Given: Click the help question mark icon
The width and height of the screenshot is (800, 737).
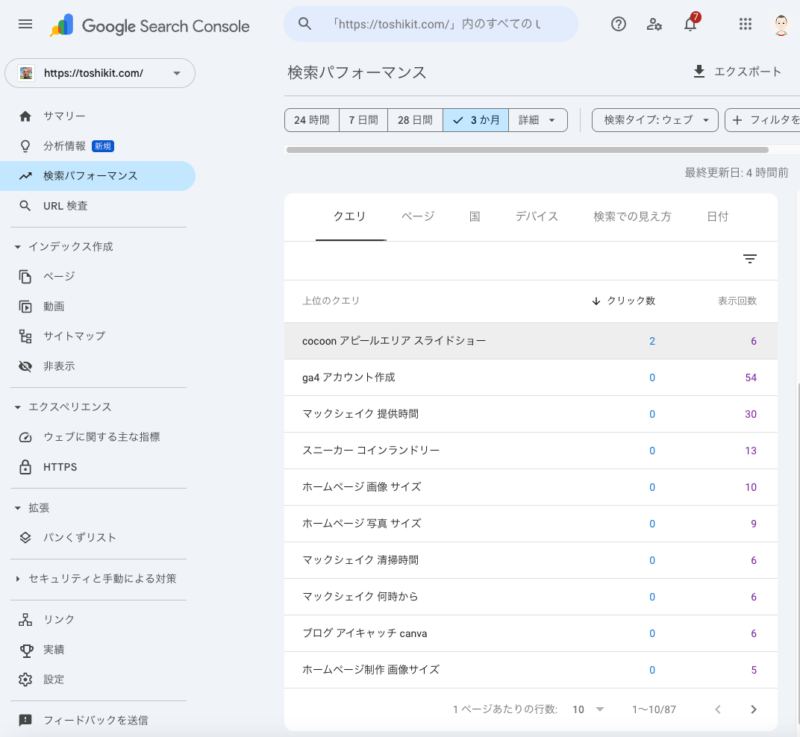Looking at the screenshot, I should (x=618, y=25).
